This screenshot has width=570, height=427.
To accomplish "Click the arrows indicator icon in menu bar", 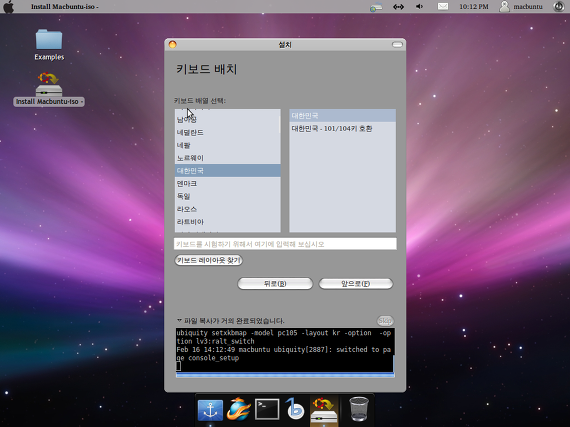I will pos(398,7).
